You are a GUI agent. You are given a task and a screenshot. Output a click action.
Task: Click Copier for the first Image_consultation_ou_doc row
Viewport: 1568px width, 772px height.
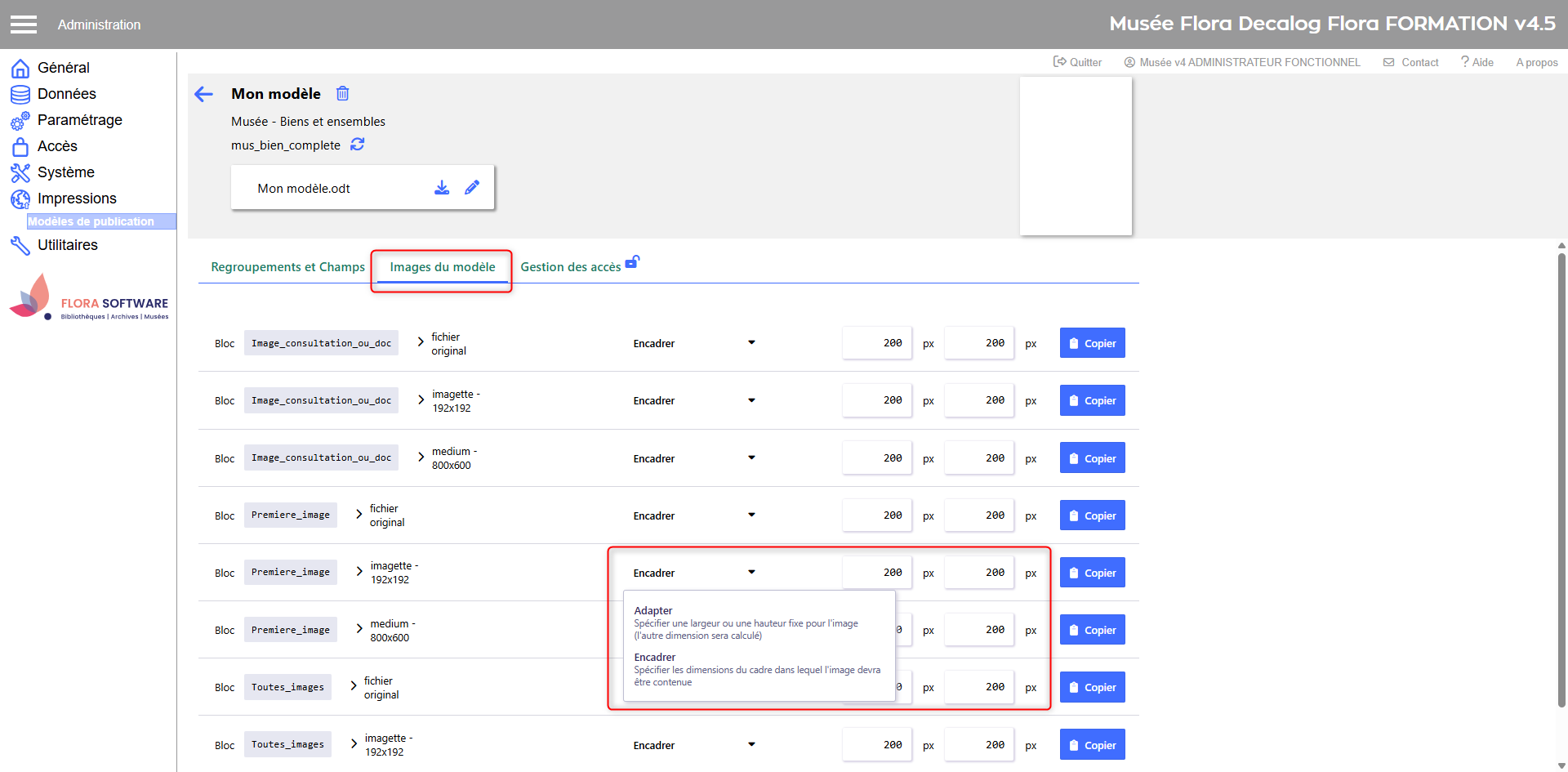click(x=1092, y=344)
